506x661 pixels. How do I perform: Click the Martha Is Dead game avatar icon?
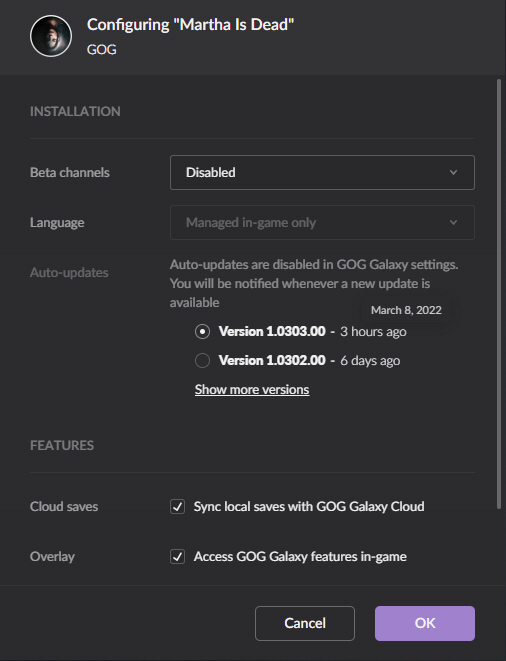(x=51, y=36)
